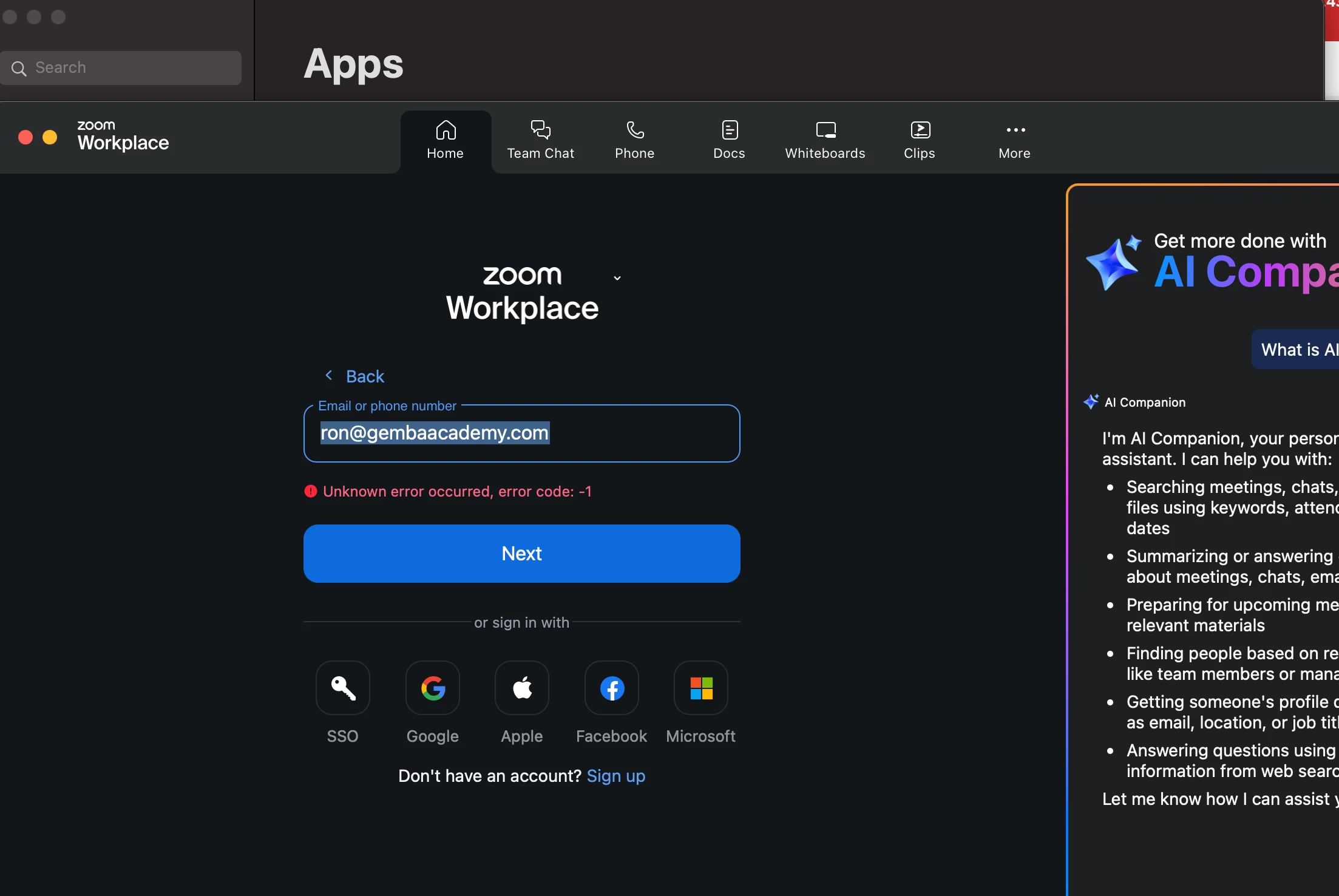Expand the More menu with three dots
The image size is (1339, 896).
pyautogui.click(x=1015, y=140)
